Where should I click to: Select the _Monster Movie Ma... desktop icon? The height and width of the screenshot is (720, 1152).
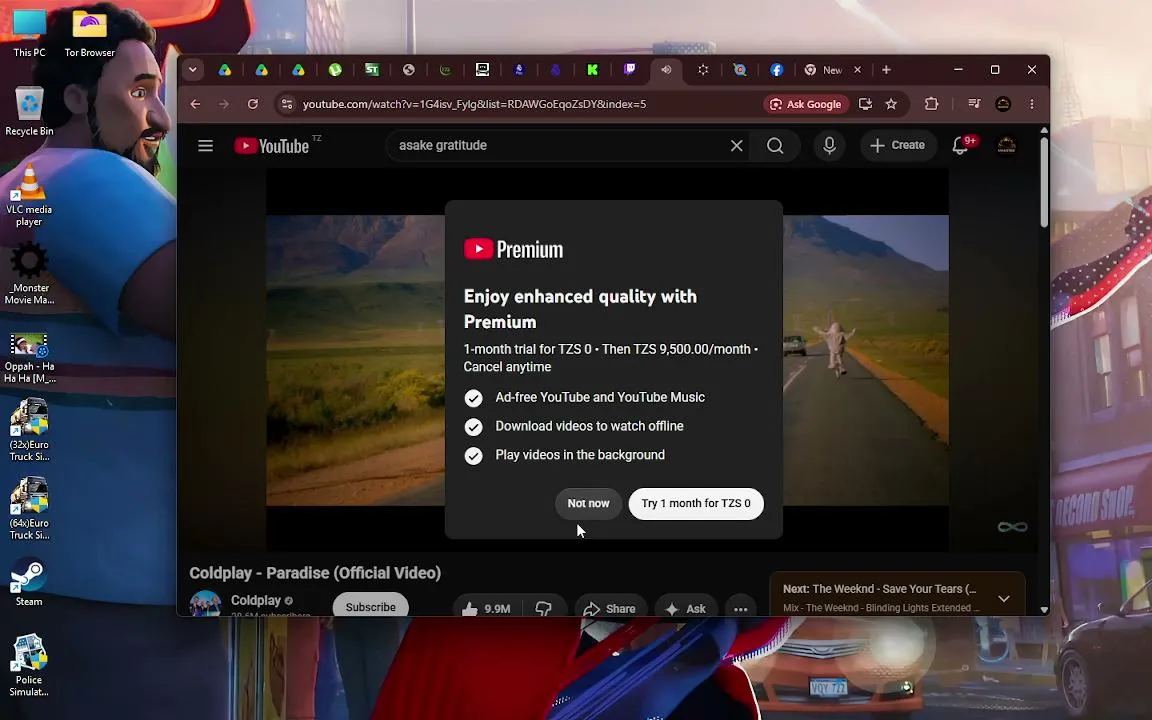pyautogui.click(x=29, y=275)
